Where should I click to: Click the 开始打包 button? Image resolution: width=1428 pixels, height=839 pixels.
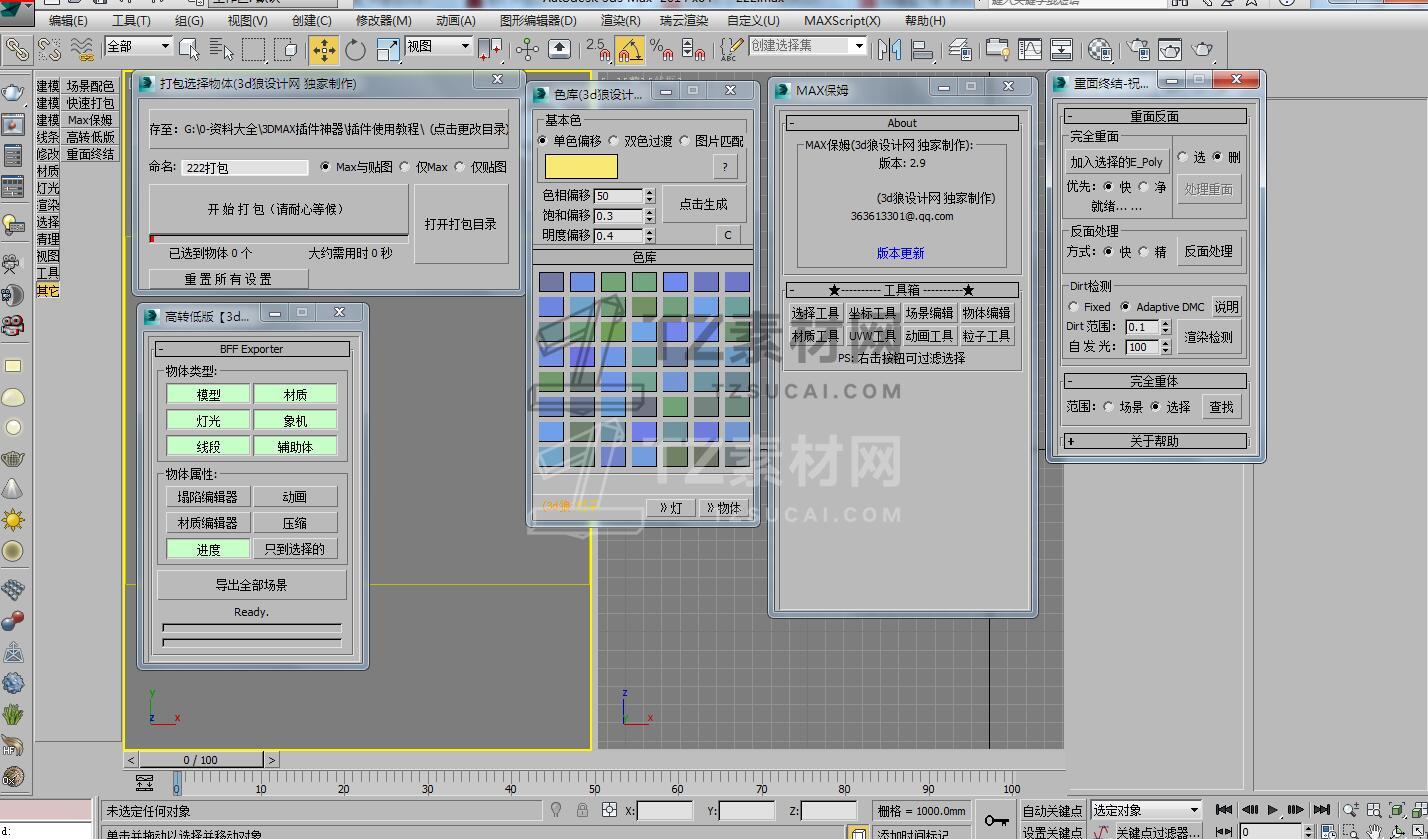(x=277, y=209)
